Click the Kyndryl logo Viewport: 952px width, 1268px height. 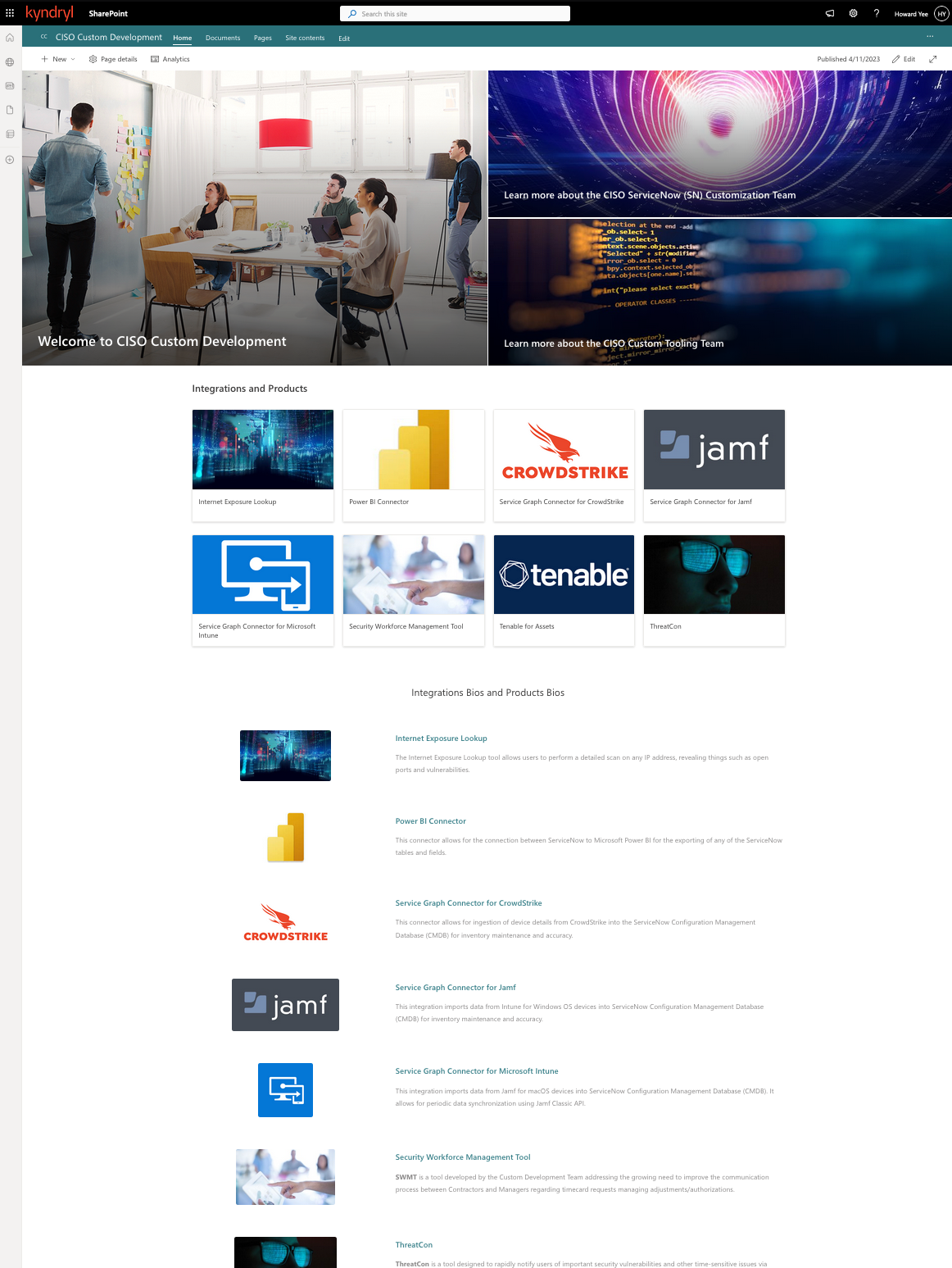pyautogui.click(x=50, y=12)
